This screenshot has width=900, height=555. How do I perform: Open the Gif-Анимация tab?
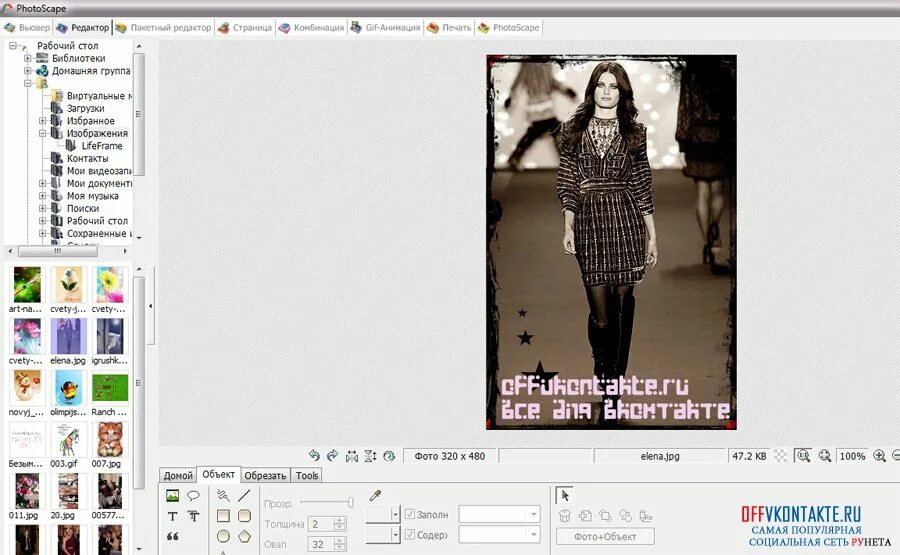point(386,28)
